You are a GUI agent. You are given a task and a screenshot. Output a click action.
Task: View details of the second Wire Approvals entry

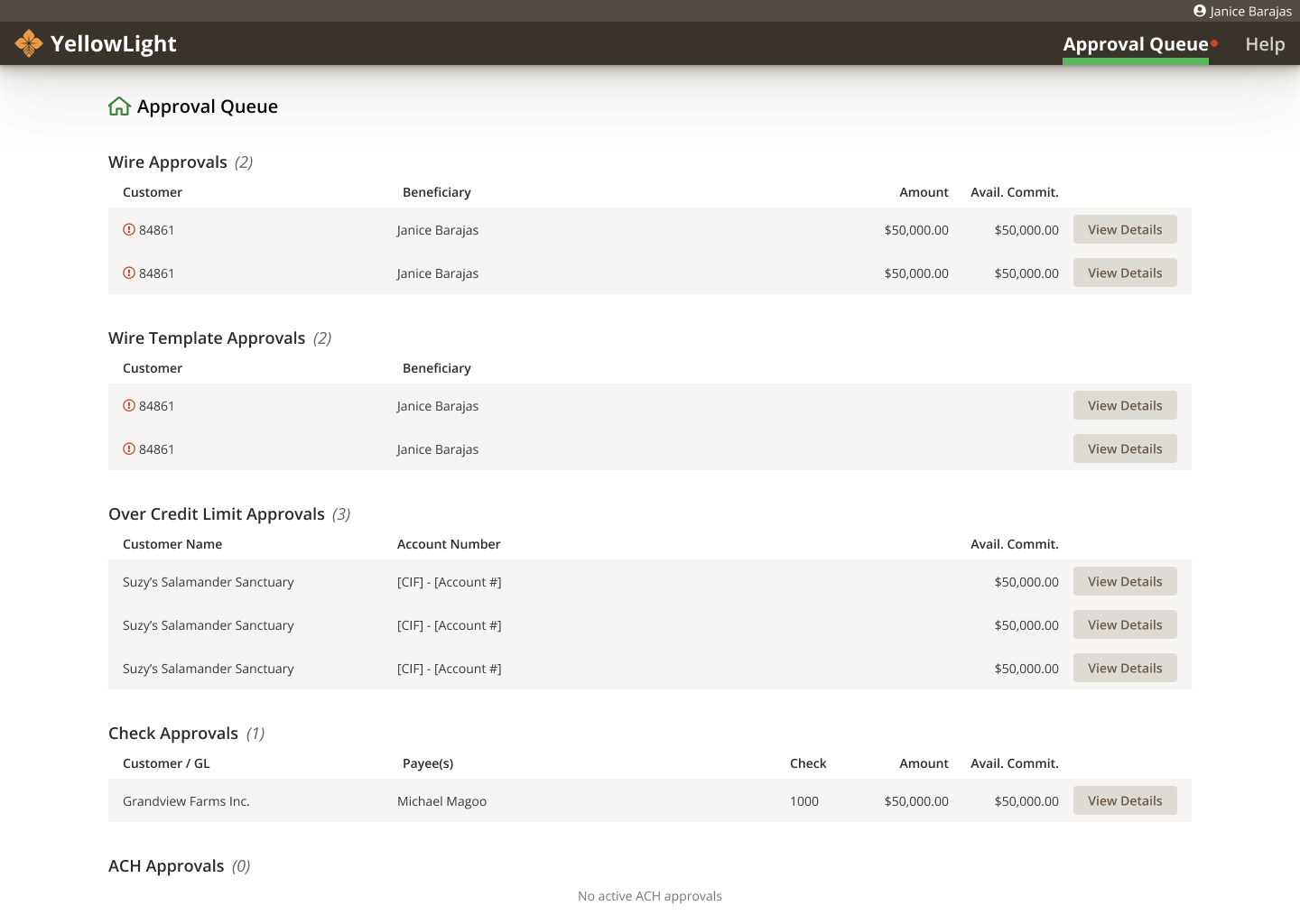pyautogui.click(x=1125, y=273)
